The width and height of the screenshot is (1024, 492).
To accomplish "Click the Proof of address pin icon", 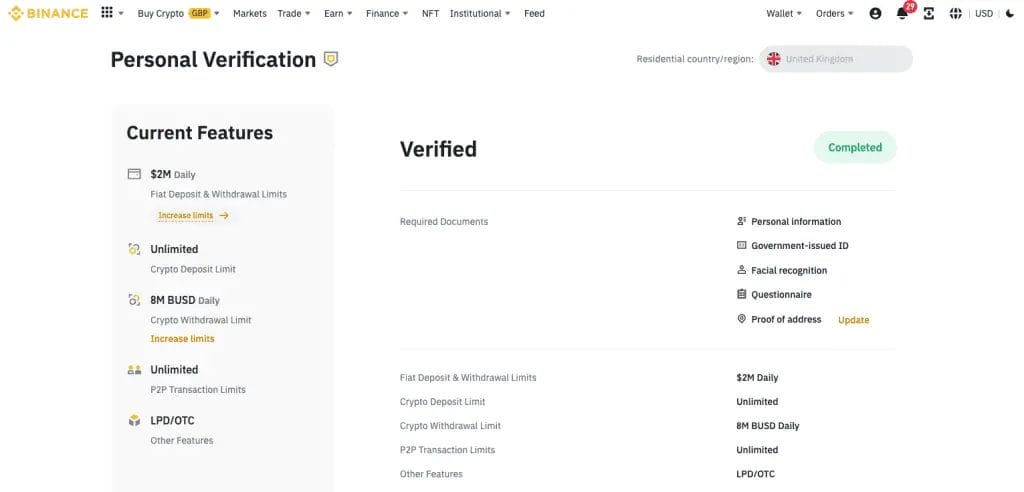I will 741,319.
